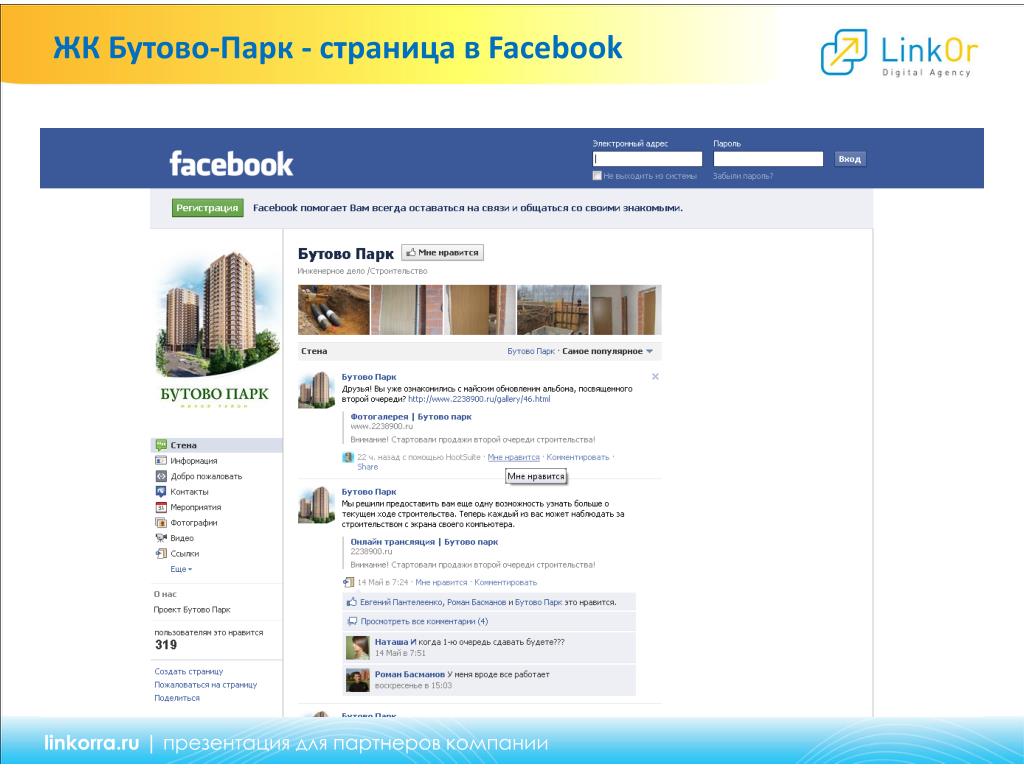Screen dimensions: 1024x768
Task: Click the large Бутово Парк profile picture
Action: (x=216, y=330)
